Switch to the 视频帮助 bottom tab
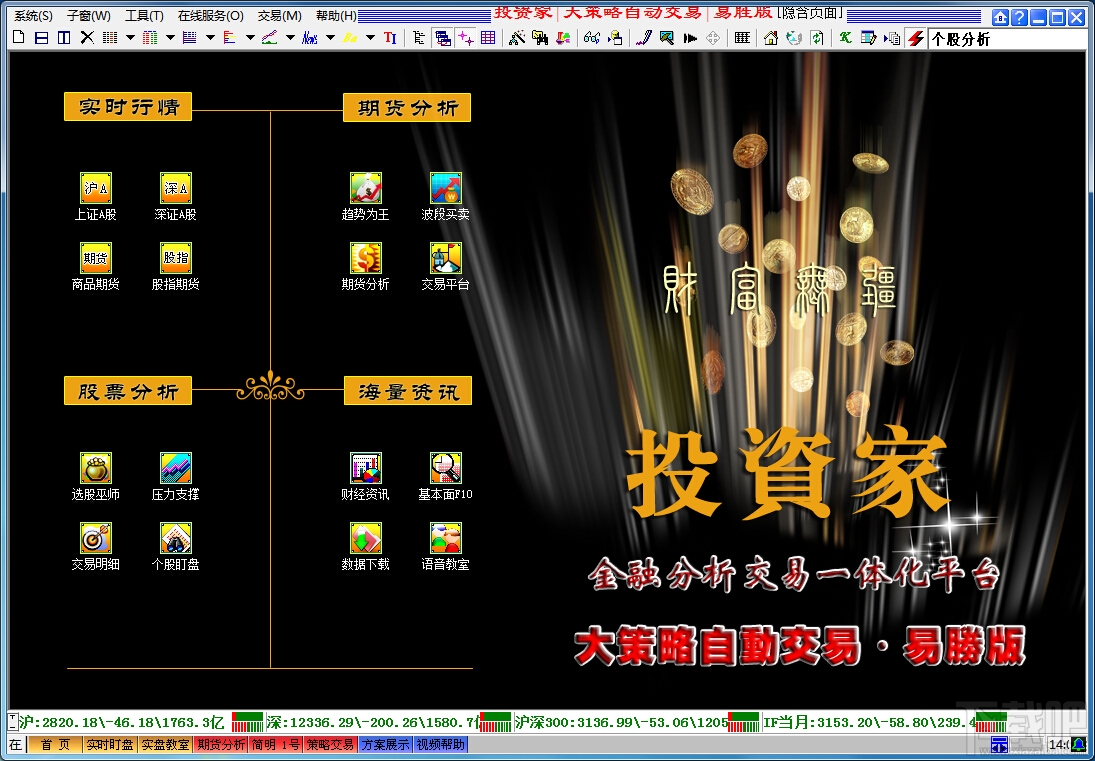Image resolution: width=1095 pixels, height=761 pixels. (441, 744)
